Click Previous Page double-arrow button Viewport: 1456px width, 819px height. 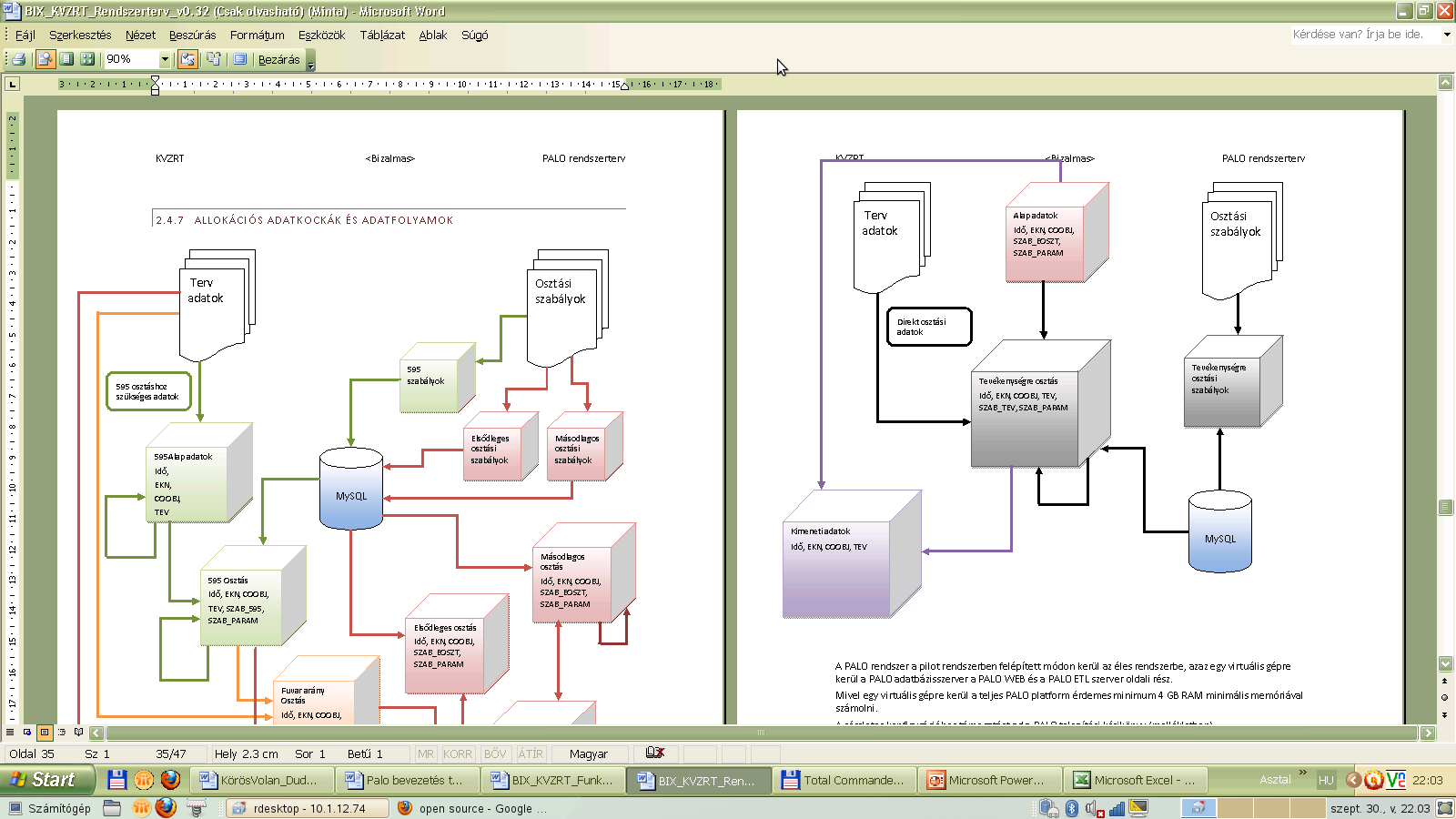click(1445, 681)
